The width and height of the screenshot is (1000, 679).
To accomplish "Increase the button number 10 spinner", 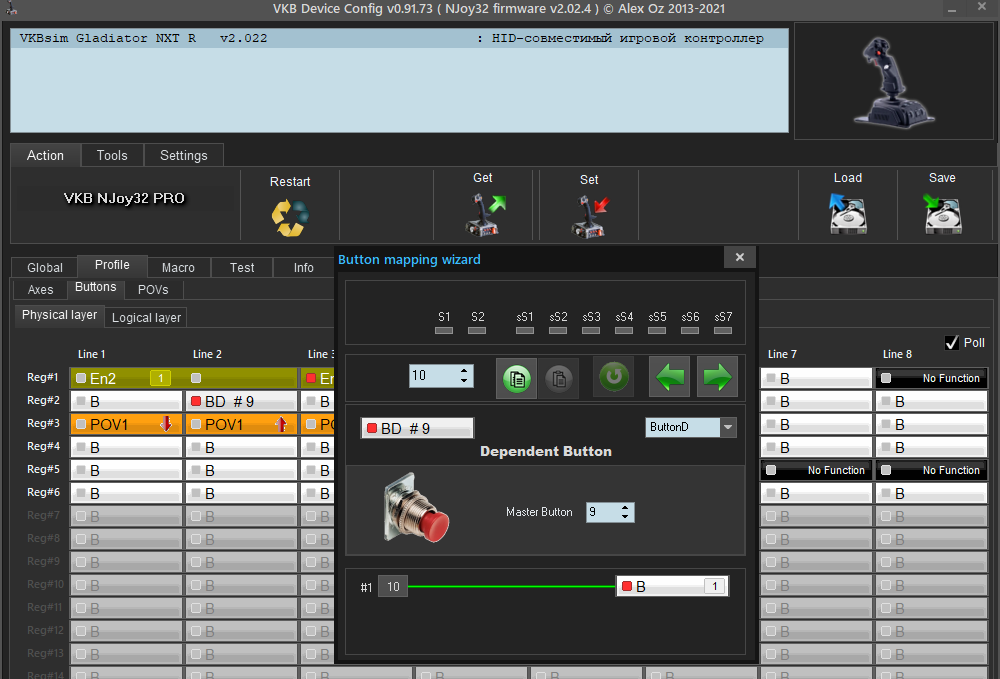I will pos(464,370).
